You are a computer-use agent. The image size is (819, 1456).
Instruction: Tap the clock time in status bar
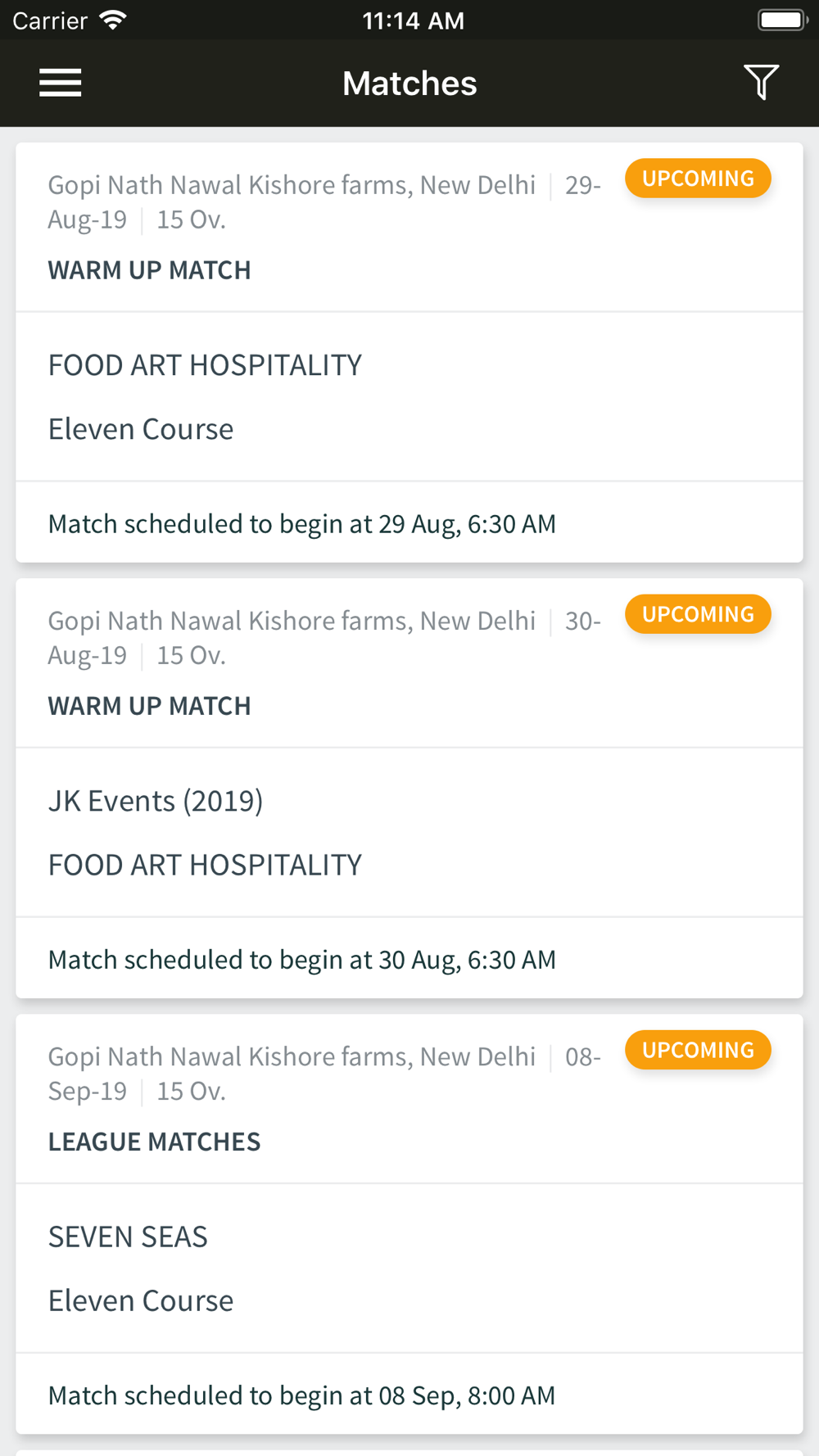tap(413, 20)
